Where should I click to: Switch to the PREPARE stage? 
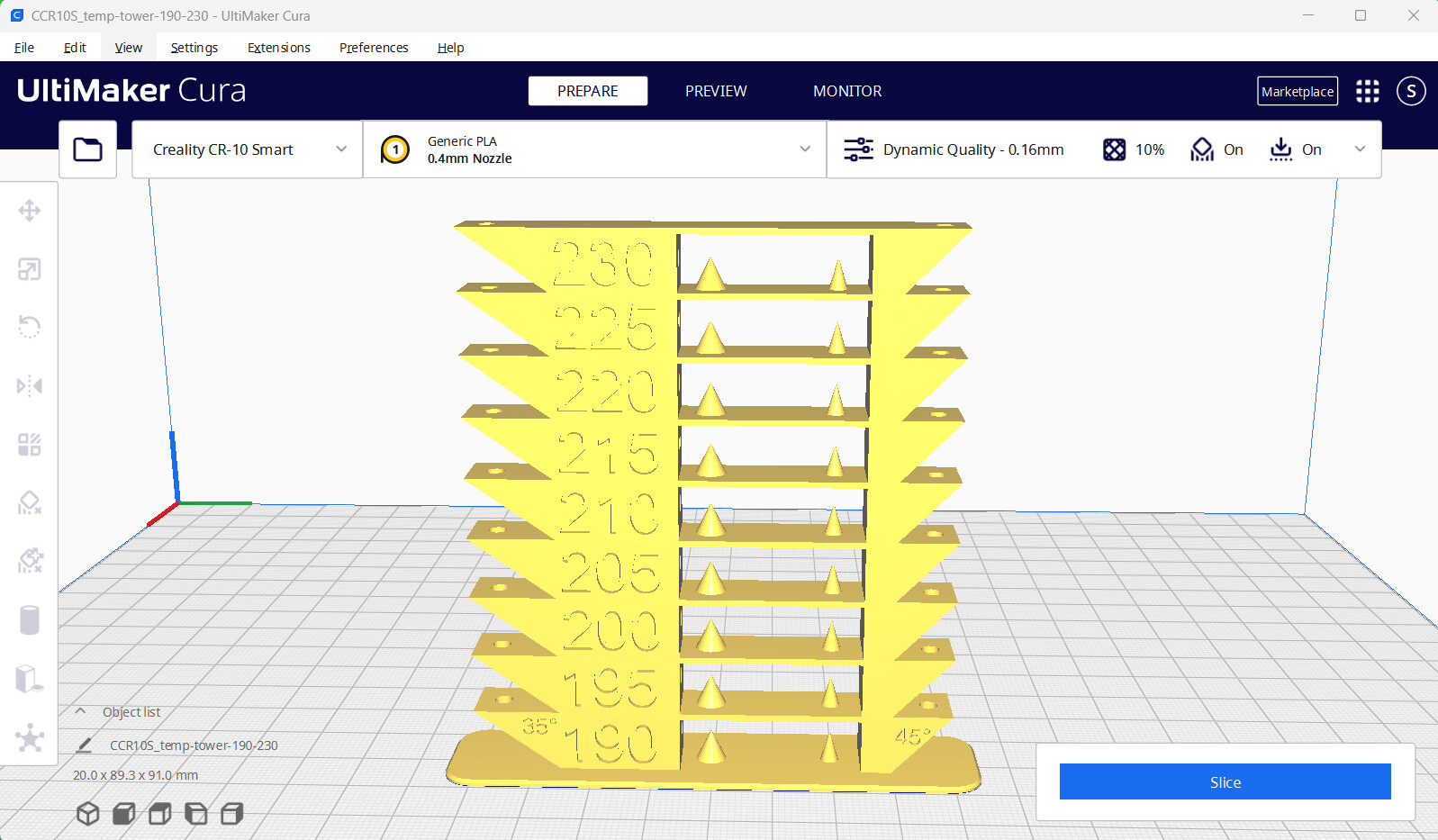(588, 91)
